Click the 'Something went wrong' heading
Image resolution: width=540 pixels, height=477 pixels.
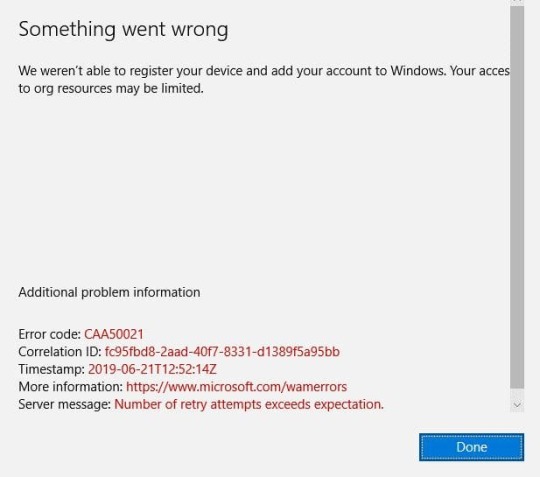[x=123, y=30]
